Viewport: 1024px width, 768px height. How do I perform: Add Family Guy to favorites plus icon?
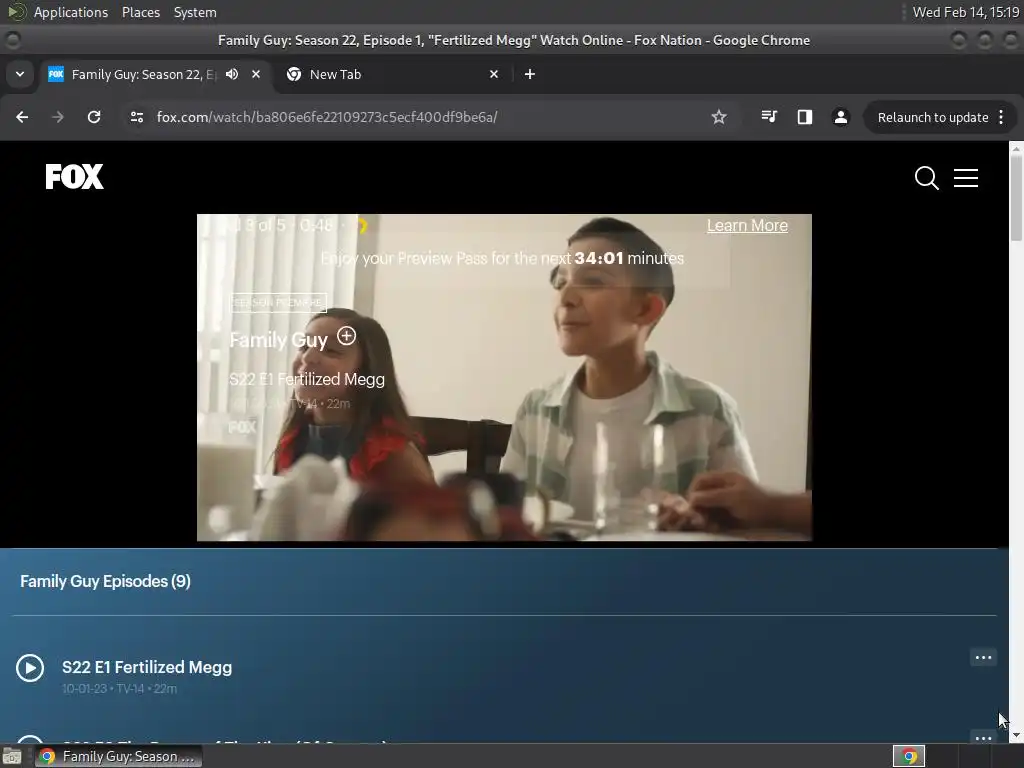coord(346,336)
